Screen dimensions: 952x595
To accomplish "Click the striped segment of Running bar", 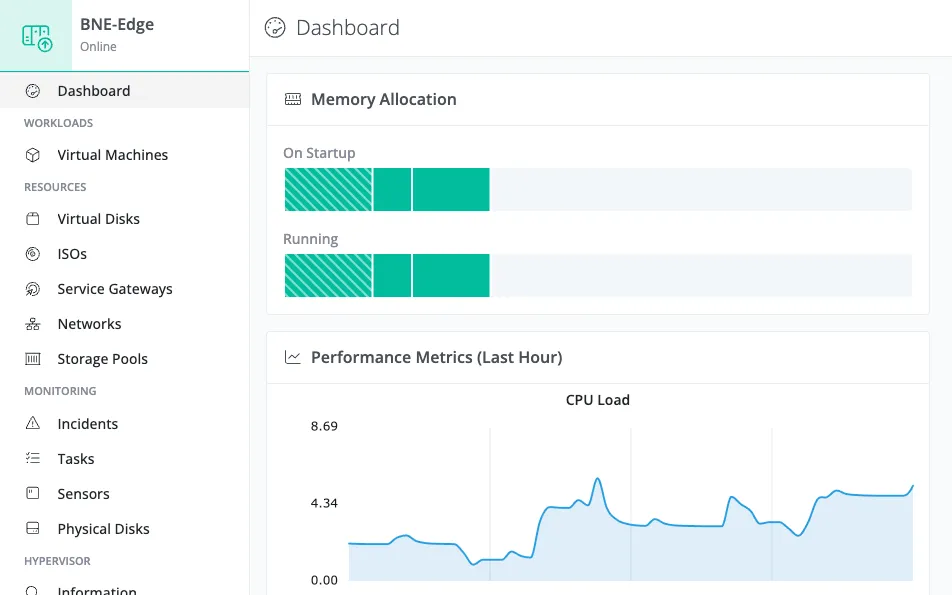I will coord(328,276).
